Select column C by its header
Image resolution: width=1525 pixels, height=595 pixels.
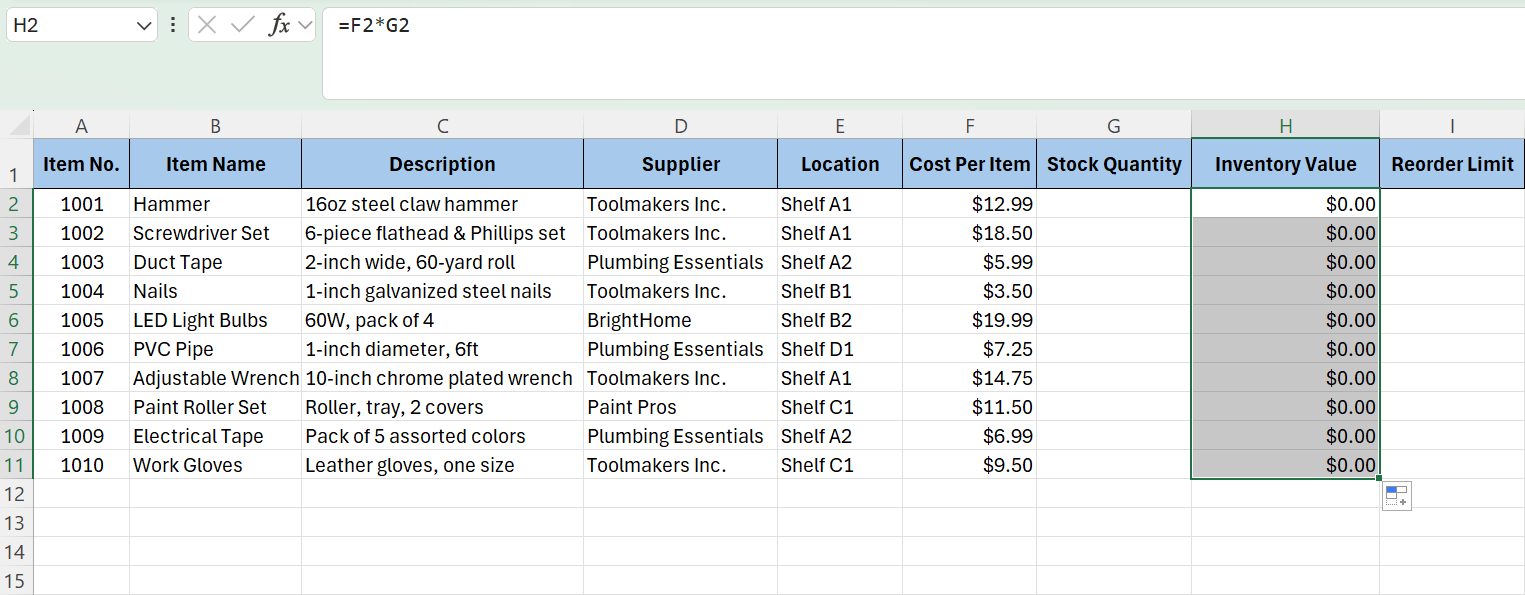click(442, 126)
